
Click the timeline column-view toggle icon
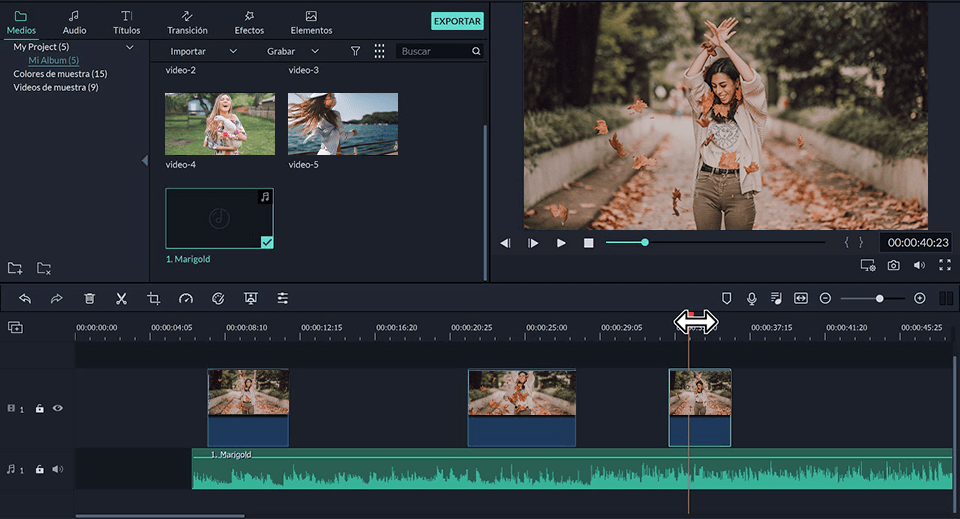pyautogui.click(x=946, y=299)
